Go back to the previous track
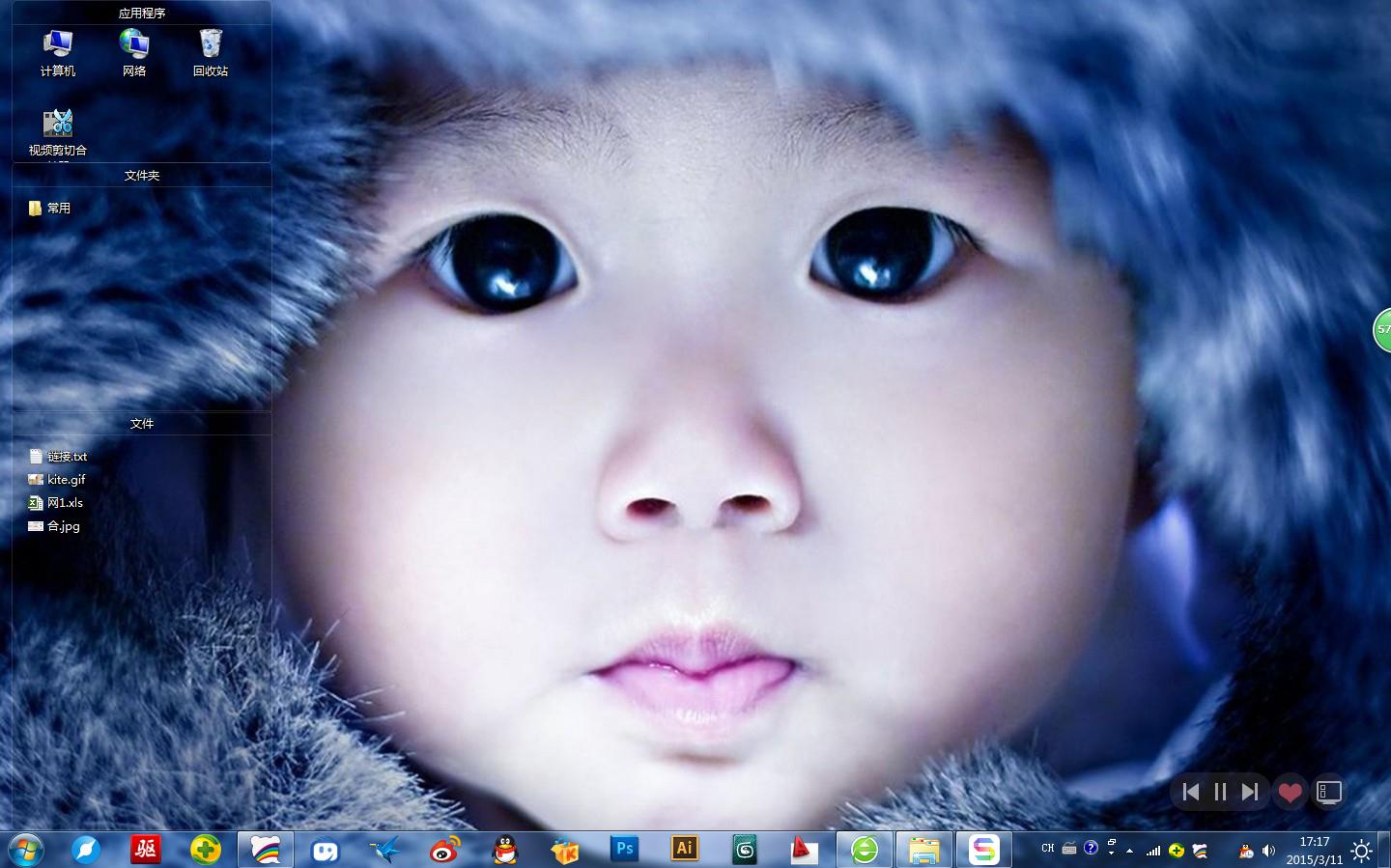The image size is (1391, 868). pyautogui.click(x=1191, y=792)
